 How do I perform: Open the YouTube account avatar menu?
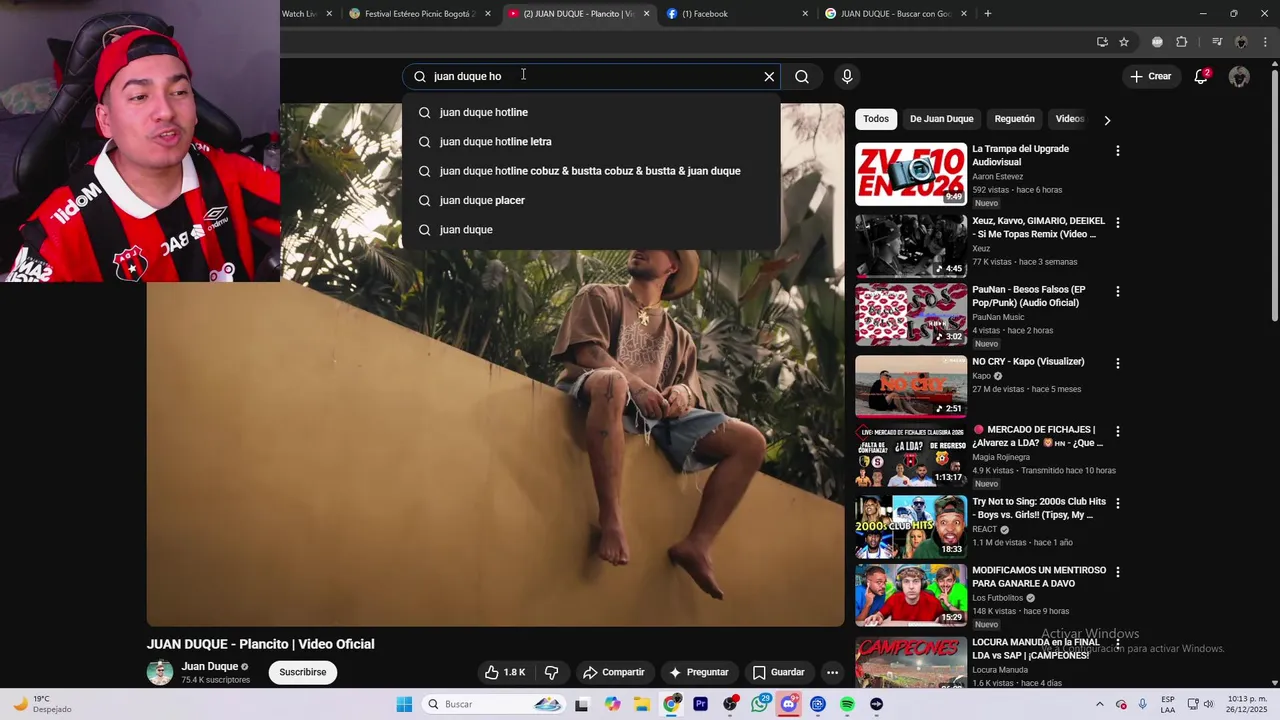pos(1239,76)
